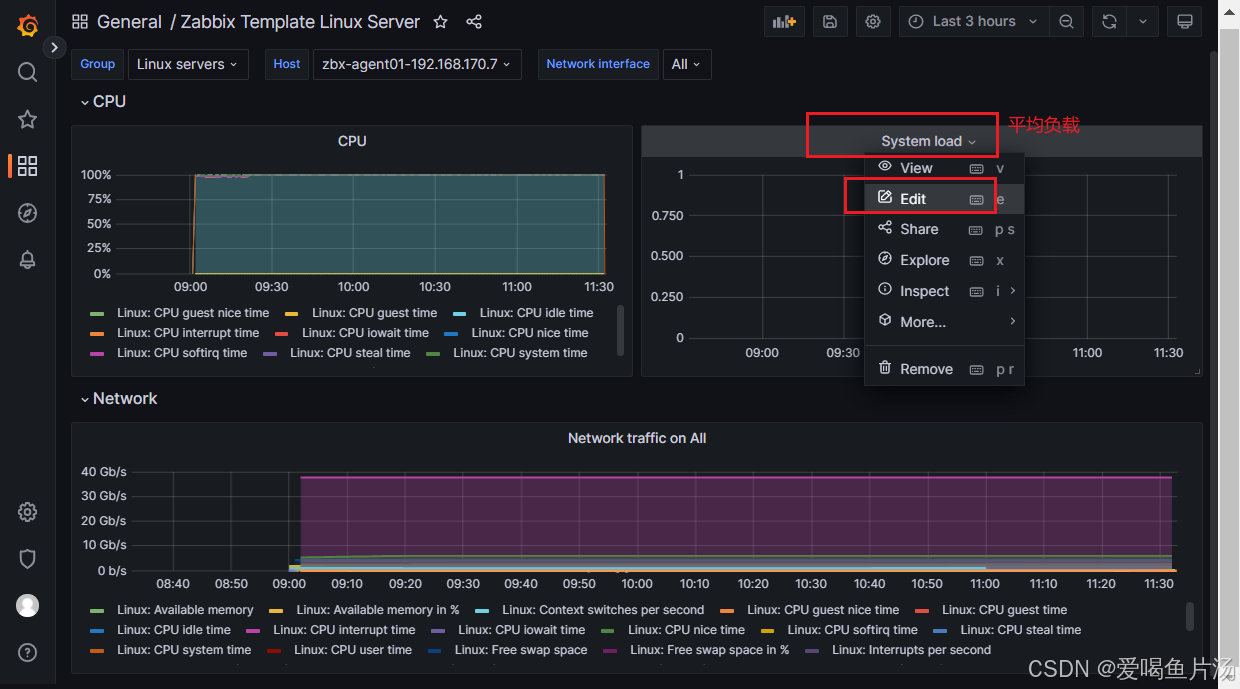
Task: Open the Network interface All dropdown
Action: pos(686,64)
